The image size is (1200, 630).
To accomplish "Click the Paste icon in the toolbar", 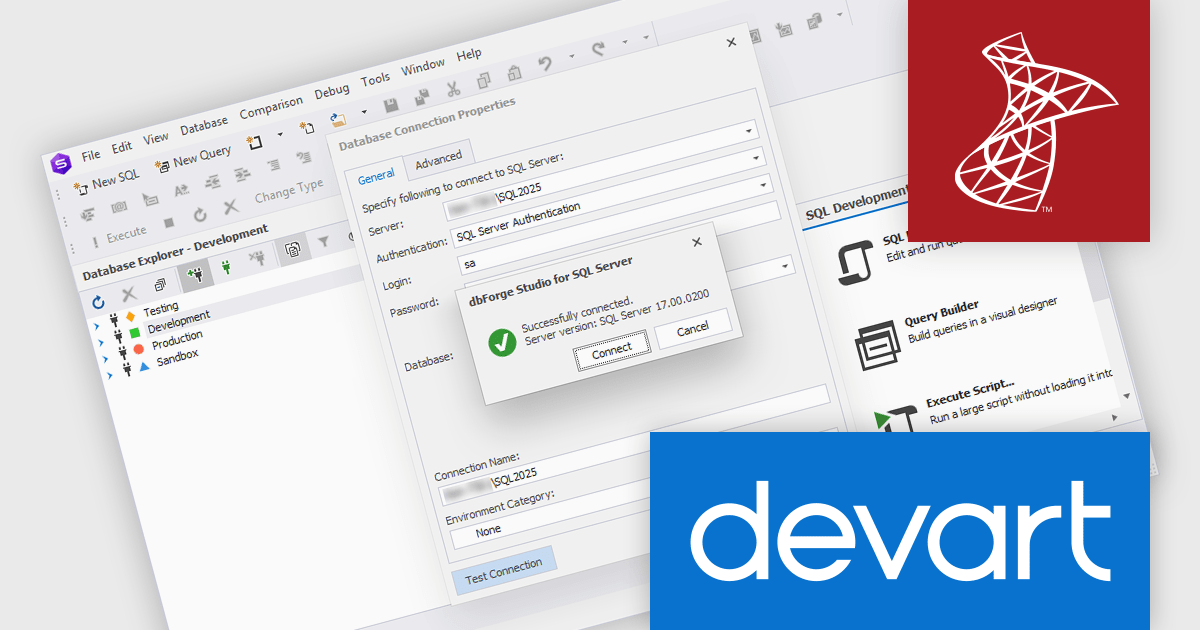I will coord(514,72).
